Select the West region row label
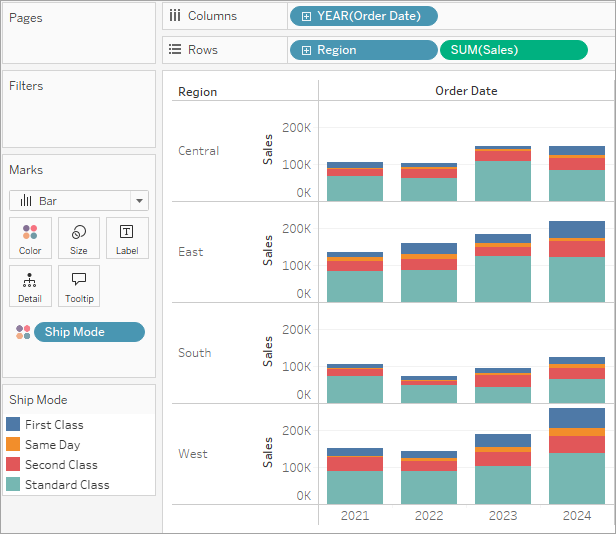616x534 pixels. point(192,454)
